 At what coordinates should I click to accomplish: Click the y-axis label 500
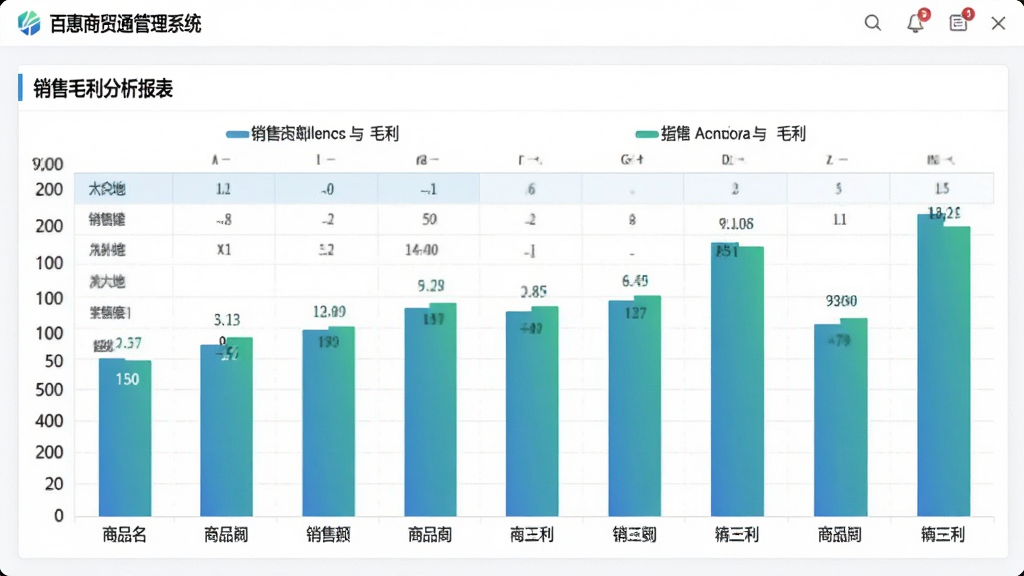pos(49,390)
